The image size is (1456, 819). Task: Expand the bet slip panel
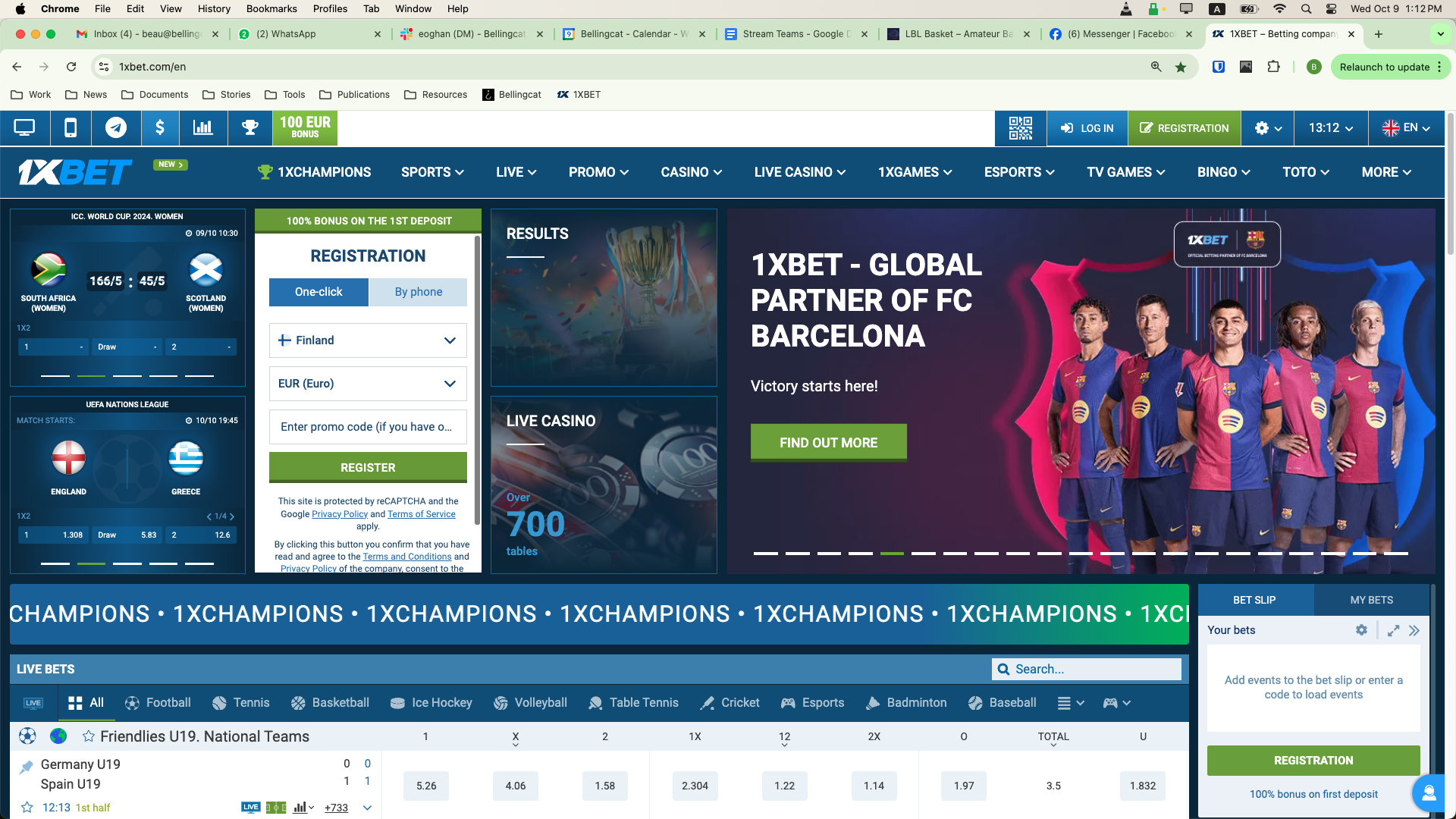(1393, 630)
